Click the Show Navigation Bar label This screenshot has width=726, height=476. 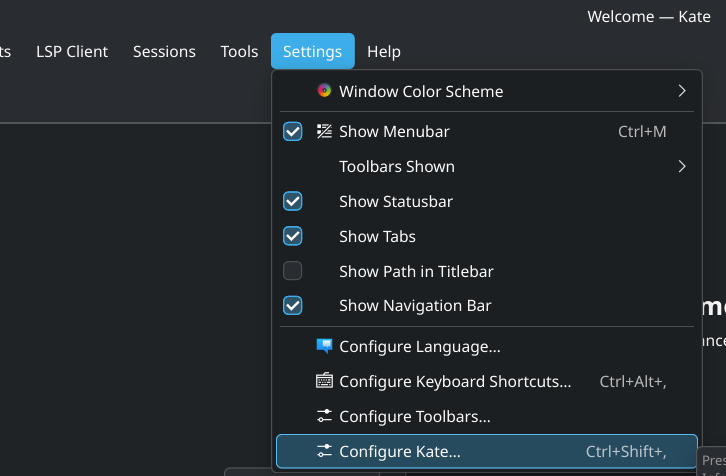[x=415, y=306]
